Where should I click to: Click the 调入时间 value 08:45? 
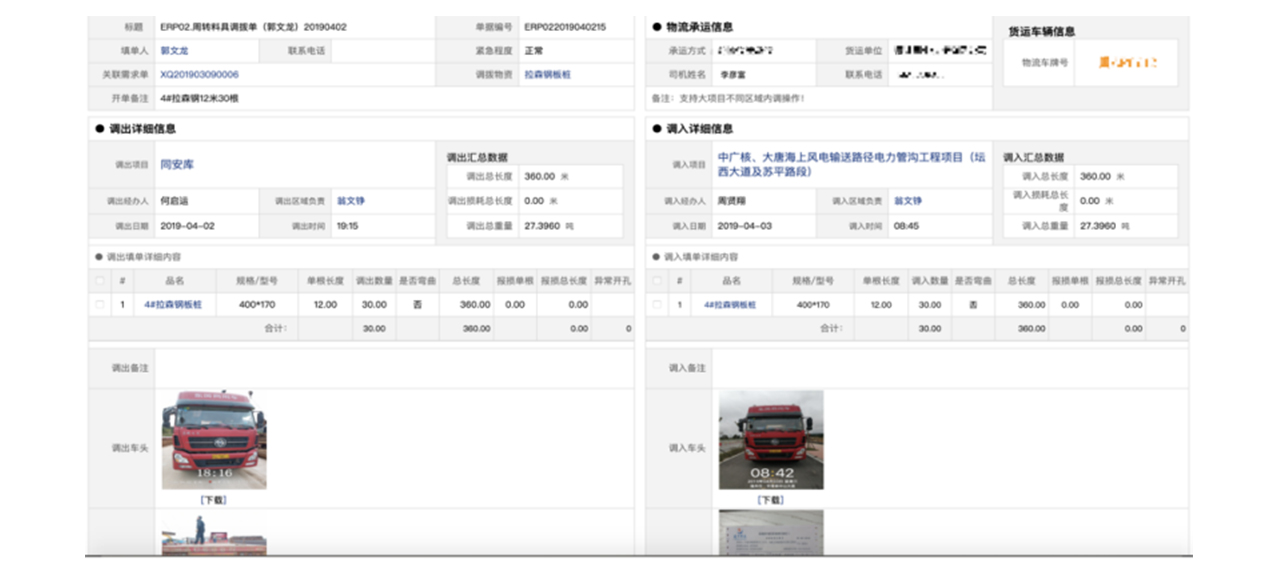(x=905, y=226)
